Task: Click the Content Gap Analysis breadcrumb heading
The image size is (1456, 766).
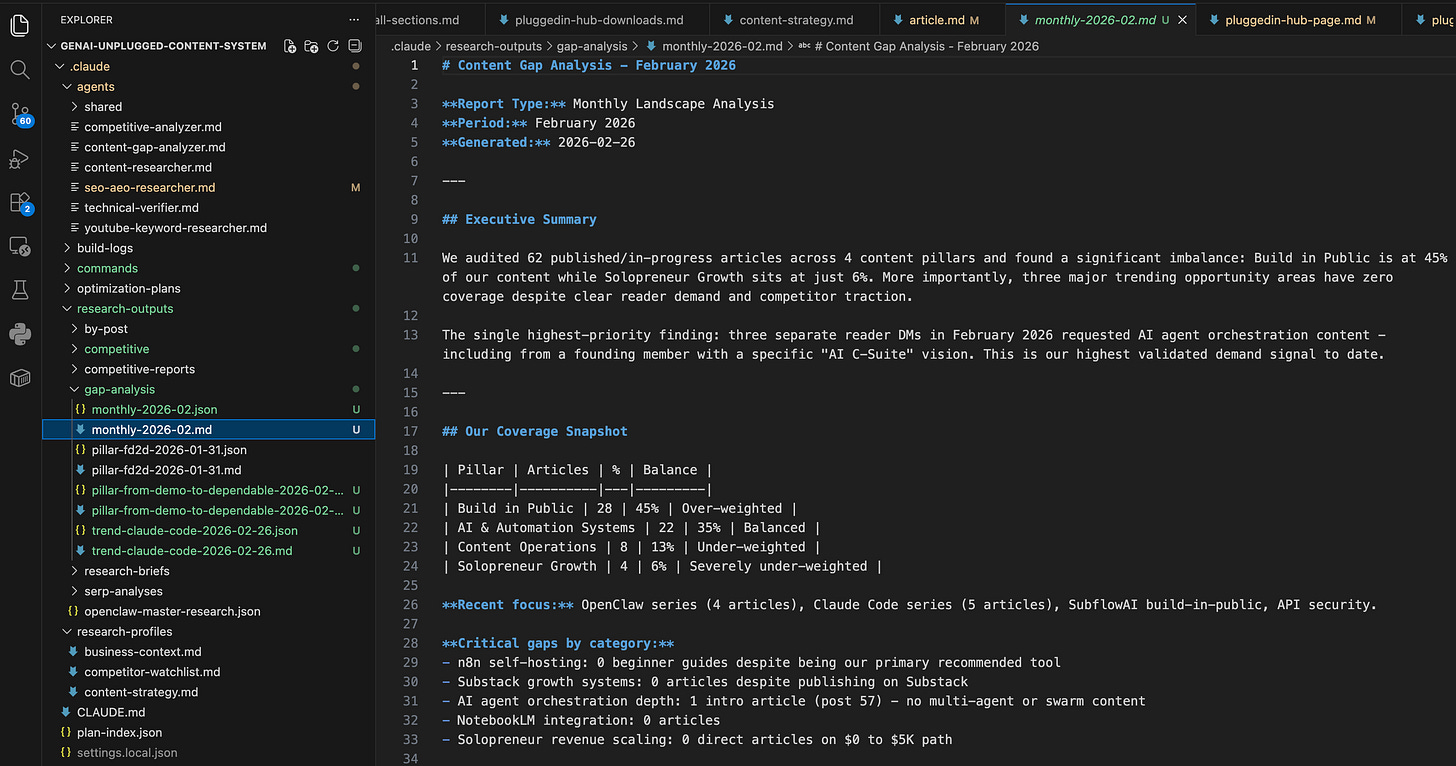Action: point(927,46)
